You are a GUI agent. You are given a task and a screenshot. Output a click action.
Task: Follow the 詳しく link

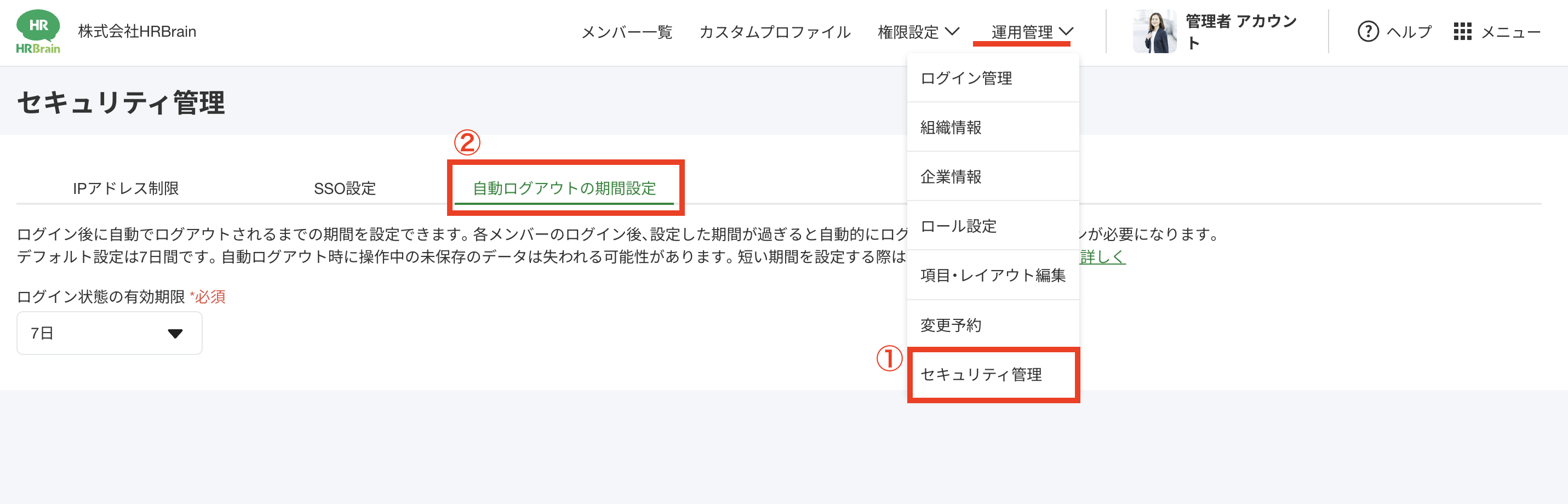(1102, 257)
